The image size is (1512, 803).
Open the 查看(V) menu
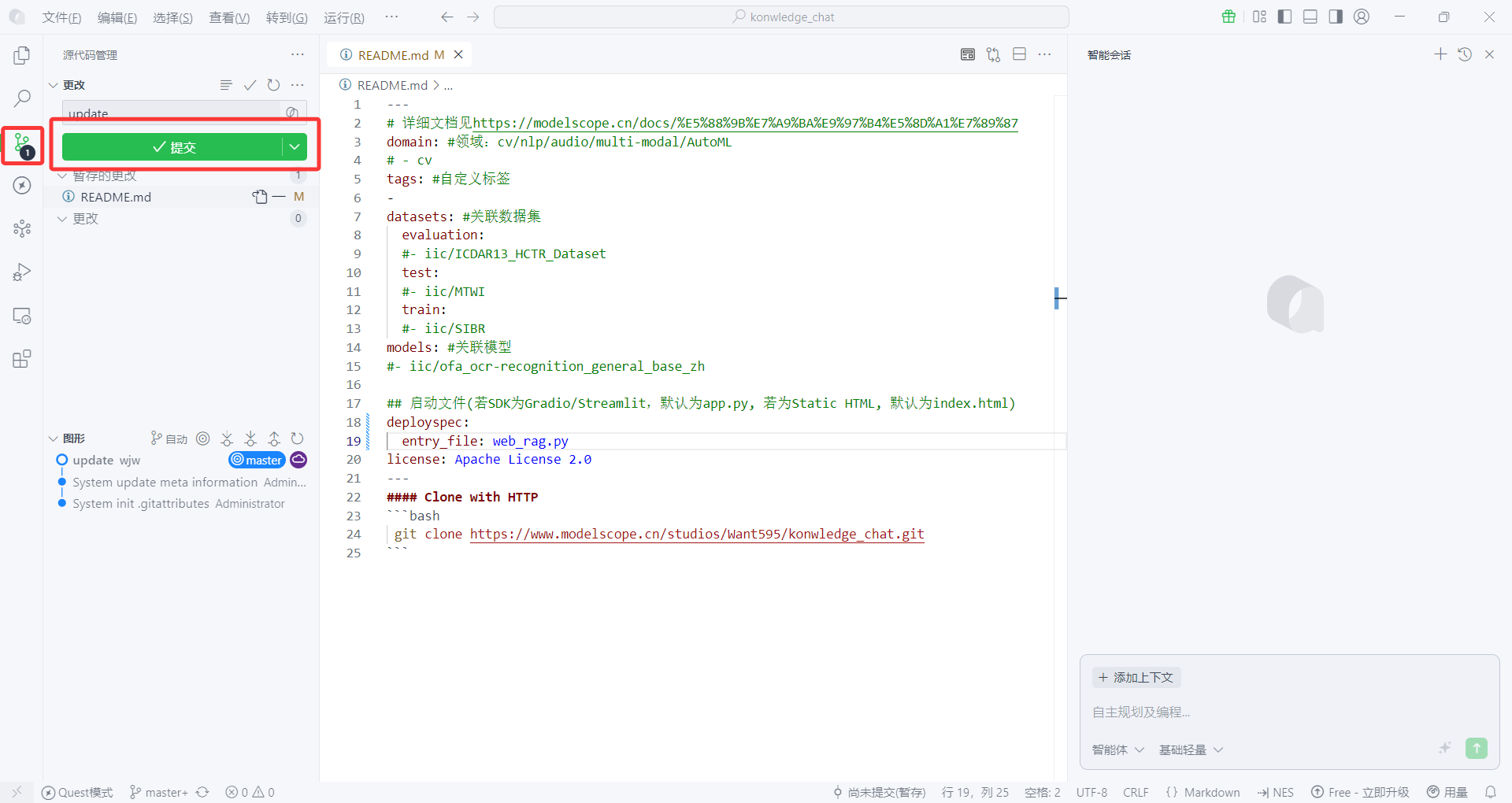tap(229, 17)
